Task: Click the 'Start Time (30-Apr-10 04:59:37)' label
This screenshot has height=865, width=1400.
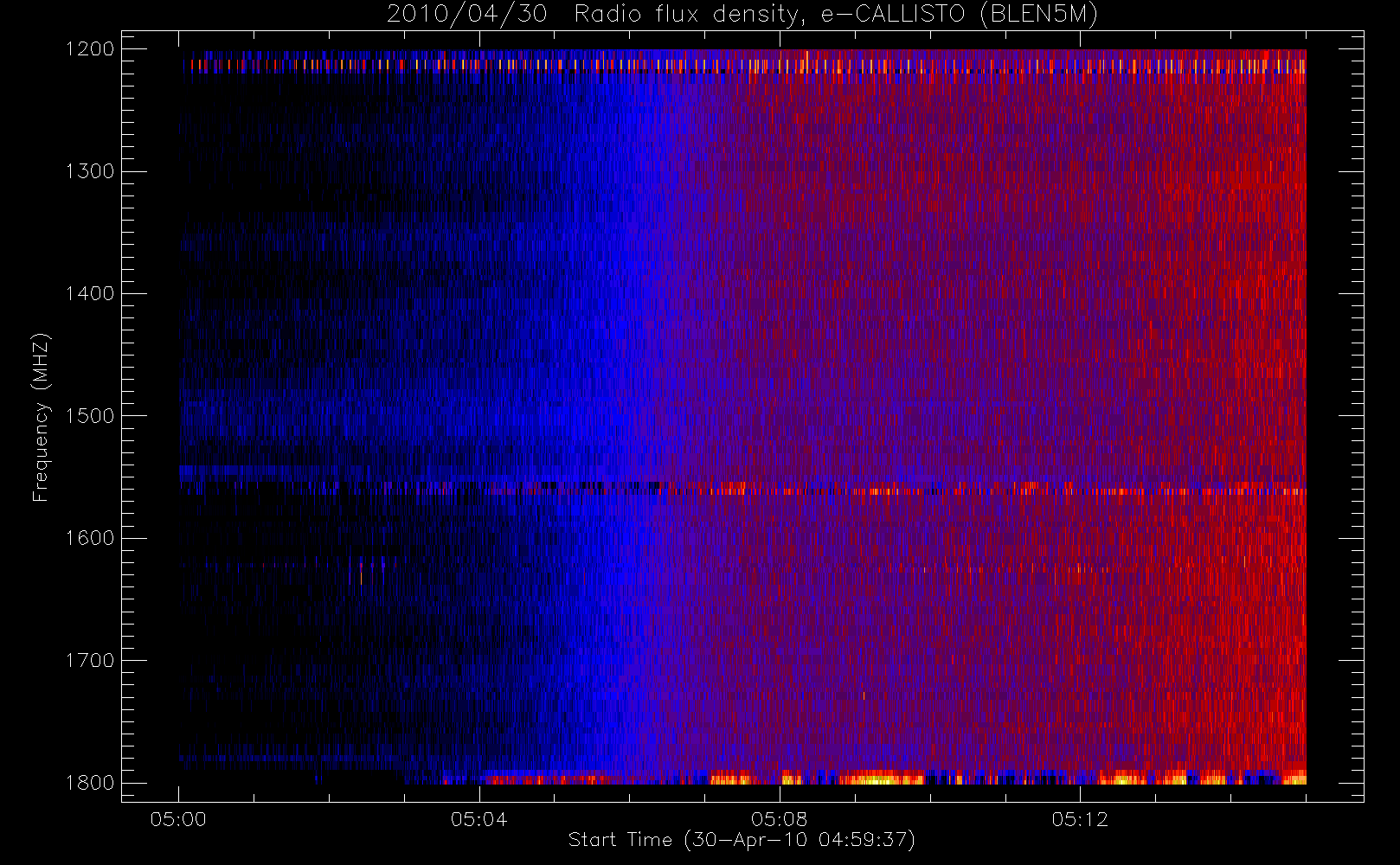Action: (x=742, y=840)
